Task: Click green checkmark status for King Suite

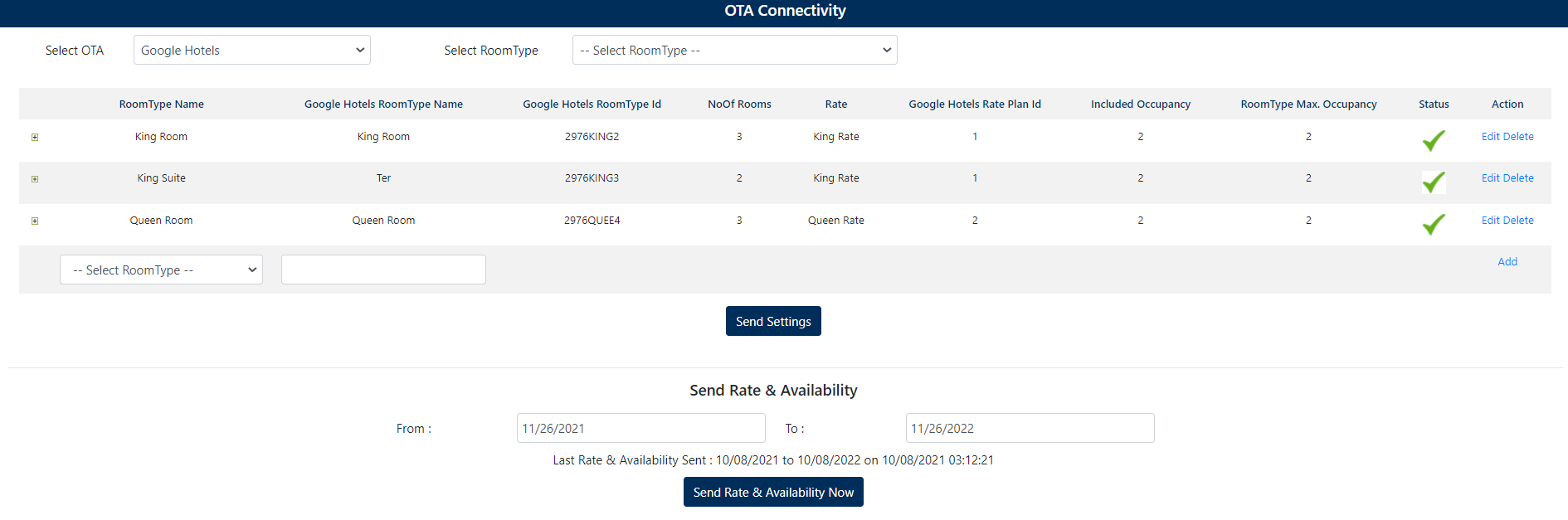Action: [1433, 182]
